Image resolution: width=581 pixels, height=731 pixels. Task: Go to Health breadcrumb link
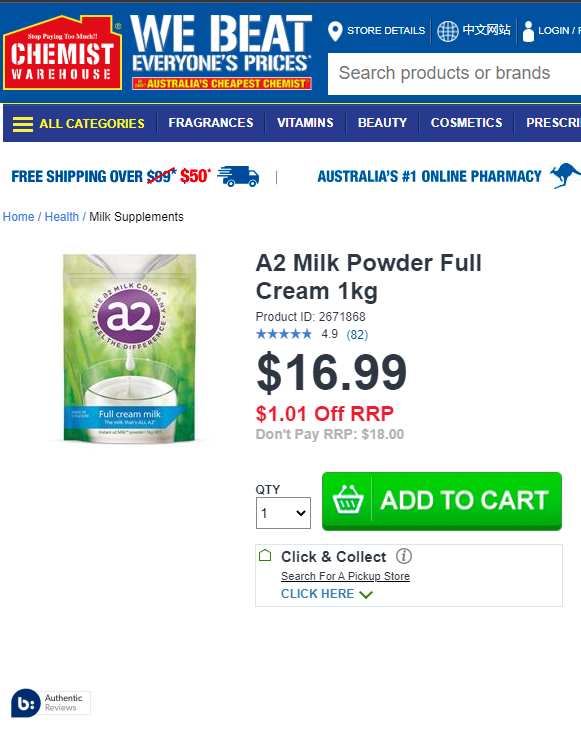(62, 217)
